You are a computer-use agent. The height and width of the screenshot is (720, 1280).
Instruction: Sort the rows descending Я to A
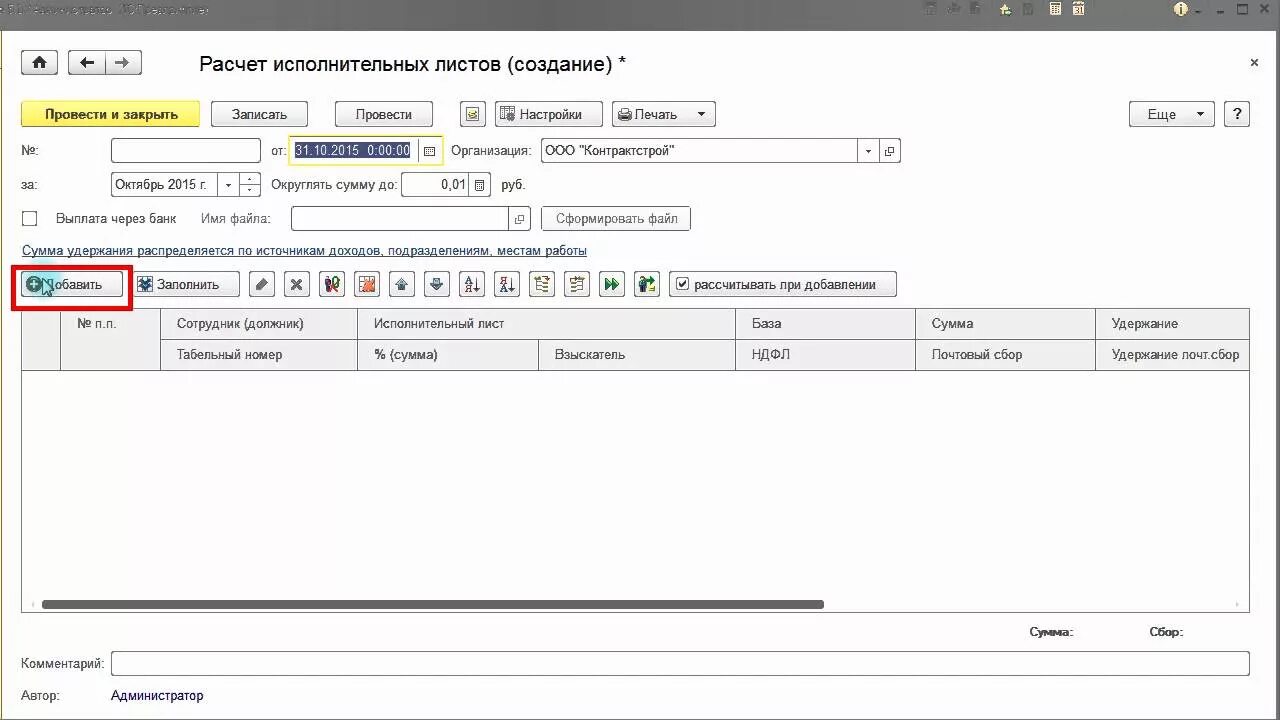point(507,285)
